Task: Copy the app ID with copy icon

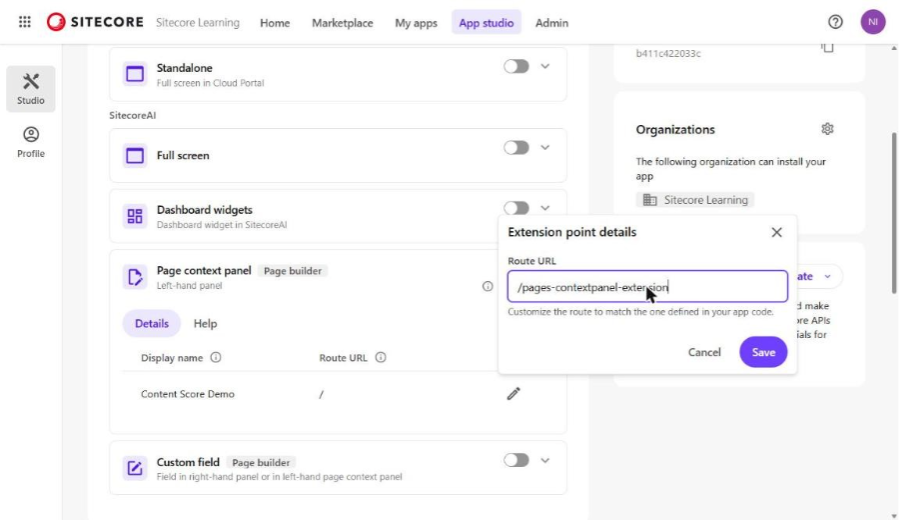Action: [827, 47]
